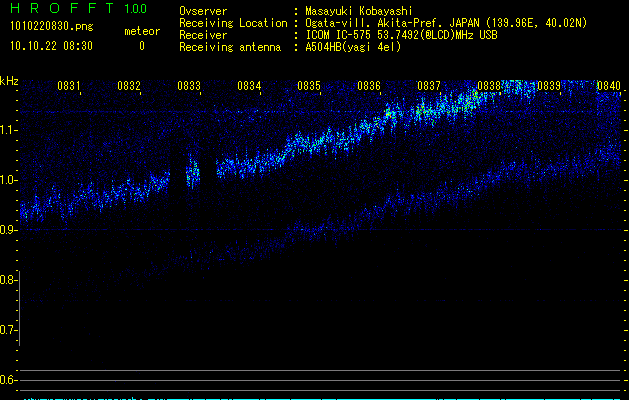Click the 0.8 kHz axis label
This screenshot has width=629, height=400.
pos(8,280)
